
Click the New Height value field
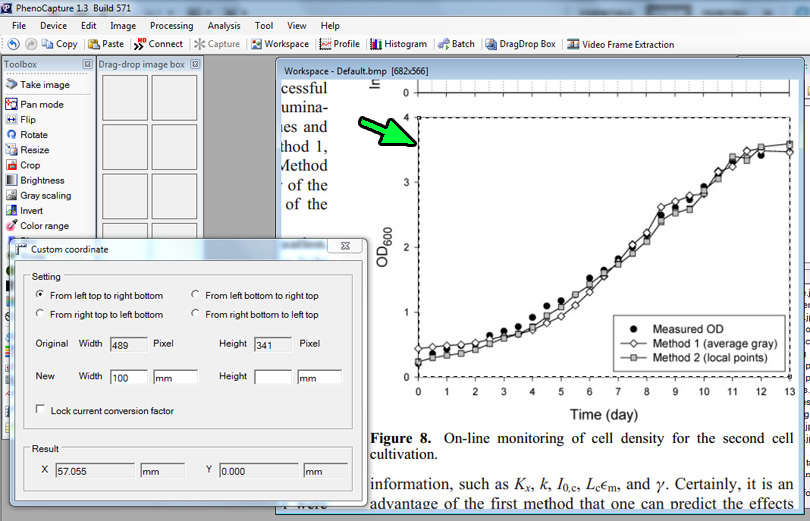click(272, 377)
